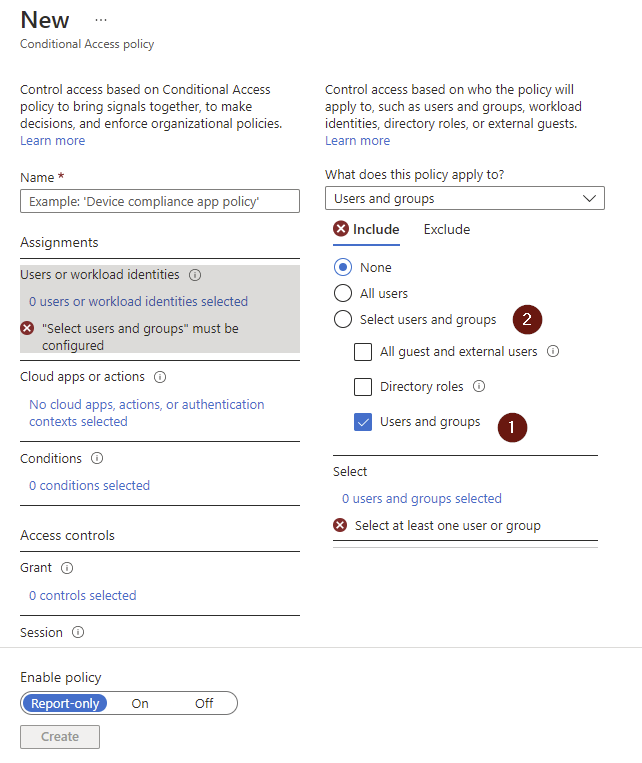Uncheck the Users and groups checkbox

tap(363, 422)
